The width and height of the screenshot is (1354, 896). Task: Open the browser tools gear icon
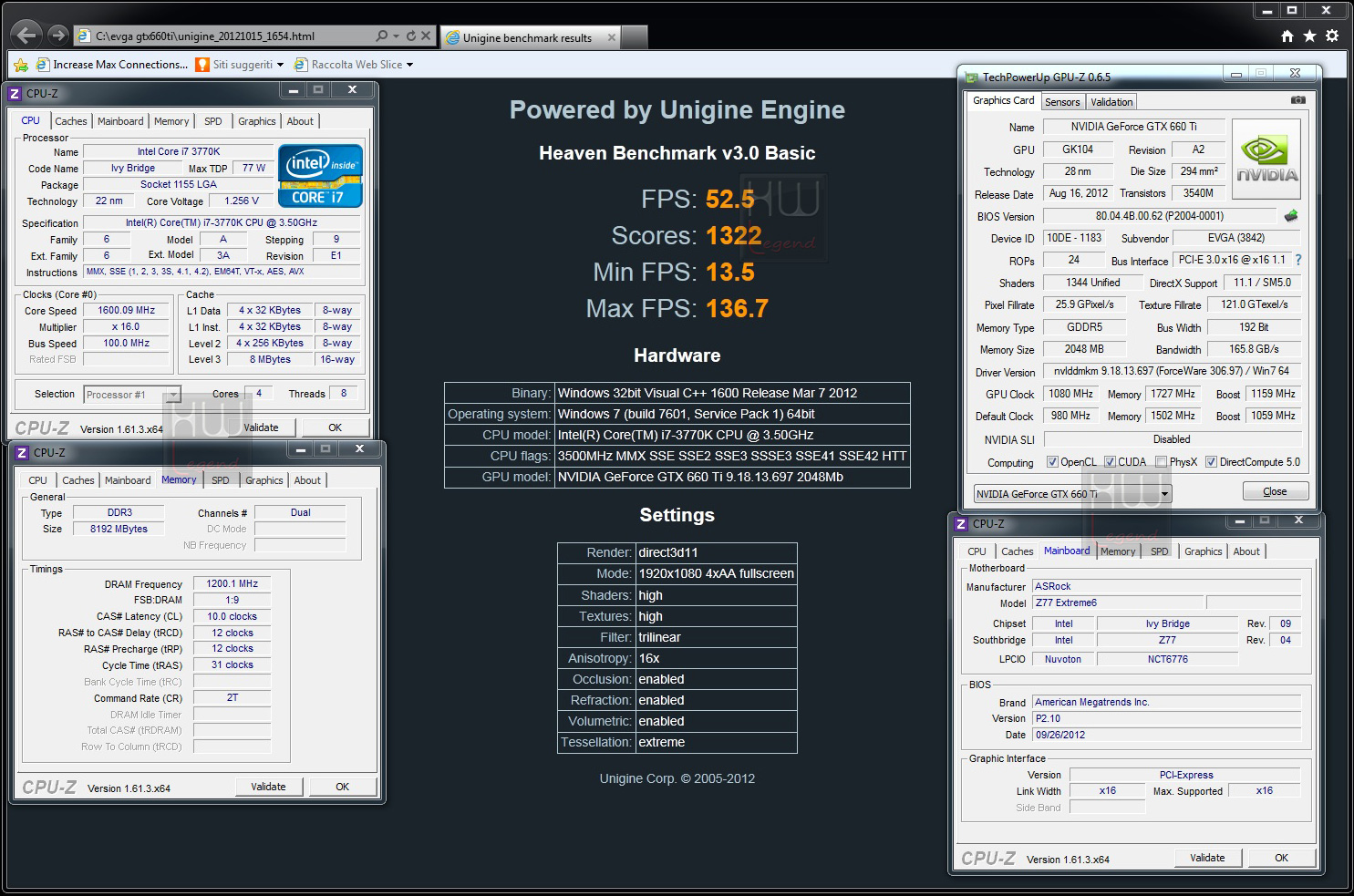click(1332, 36)
